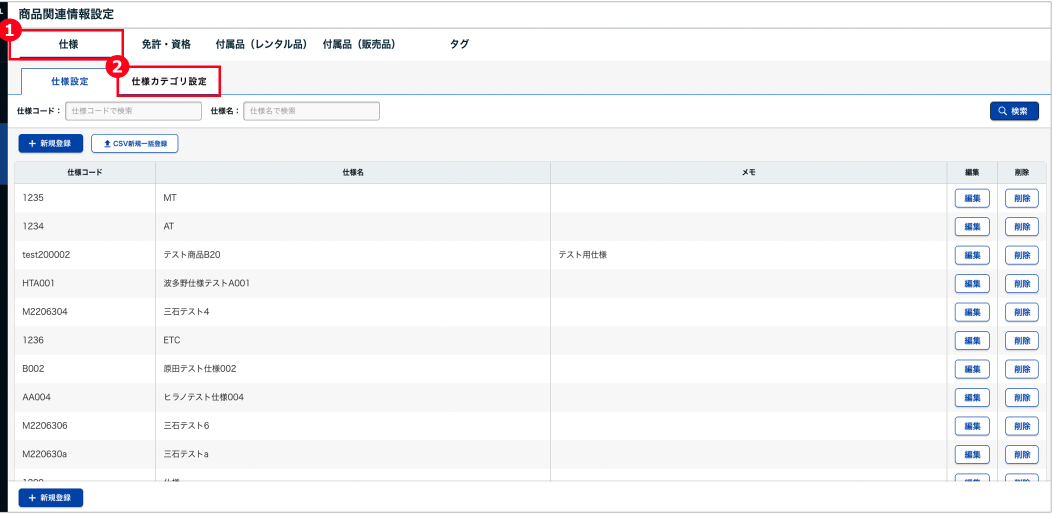This screenshot has height=514, width=1052.
Task: Delete the 波多野仕様テストA001 row
Action: click(x=1021, y=283)
